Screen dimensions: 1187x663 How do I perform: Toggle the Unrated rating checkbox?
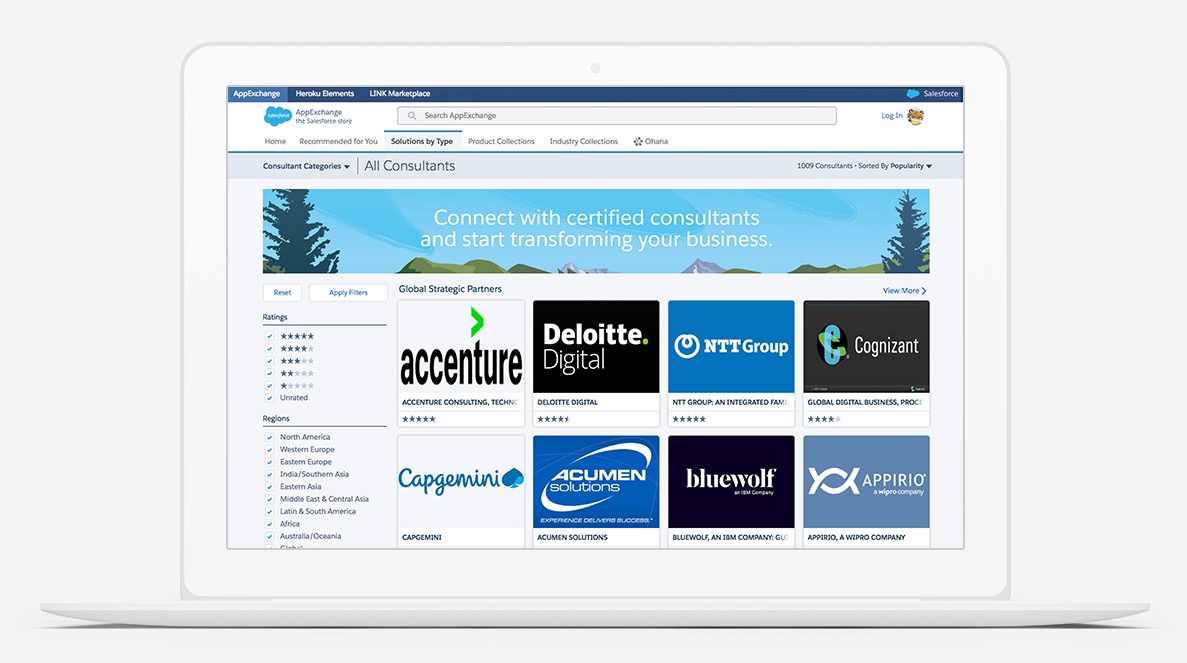(x=270, y=398)
